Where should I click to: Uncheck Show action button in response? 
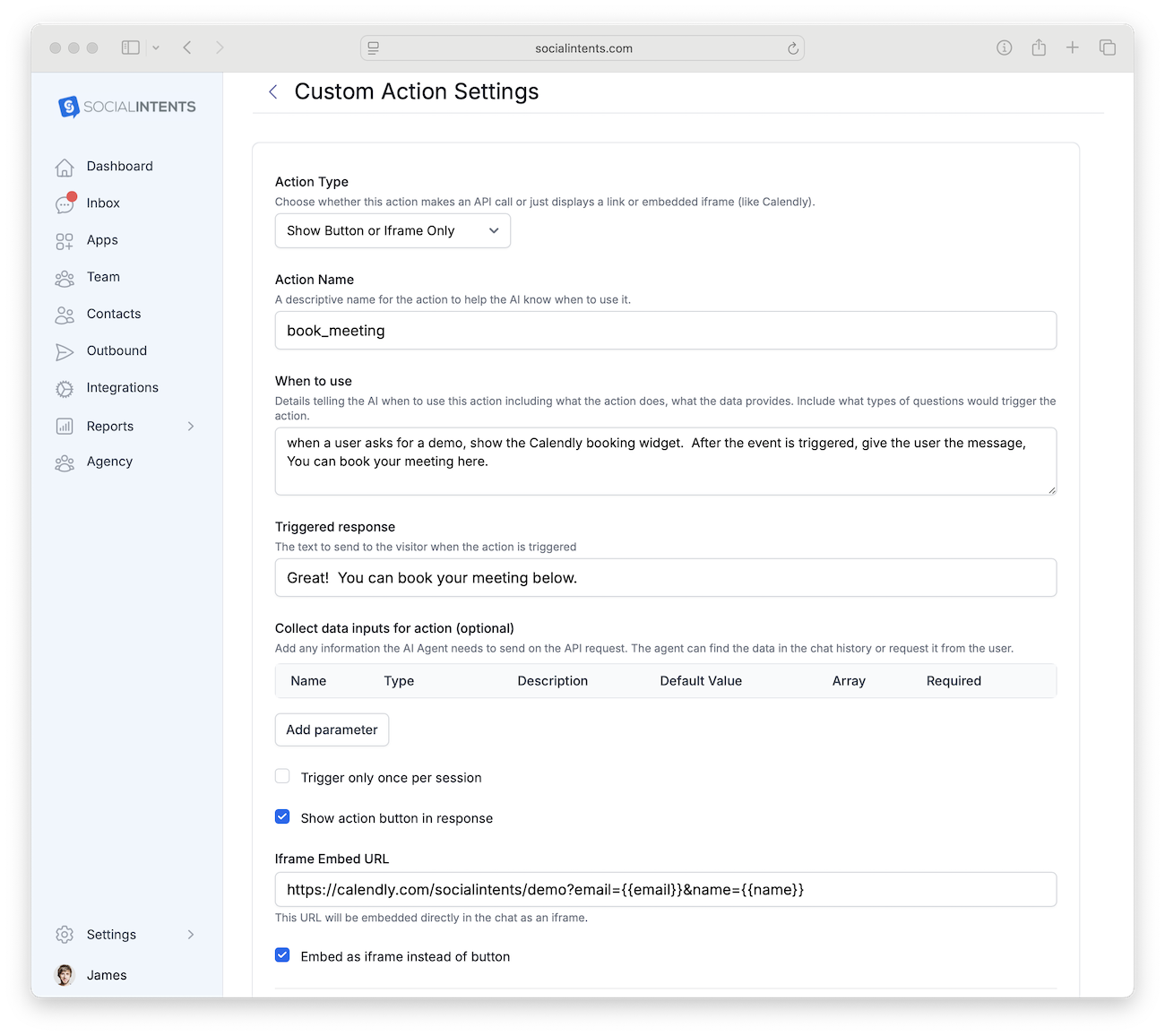[x=282, y=816]
